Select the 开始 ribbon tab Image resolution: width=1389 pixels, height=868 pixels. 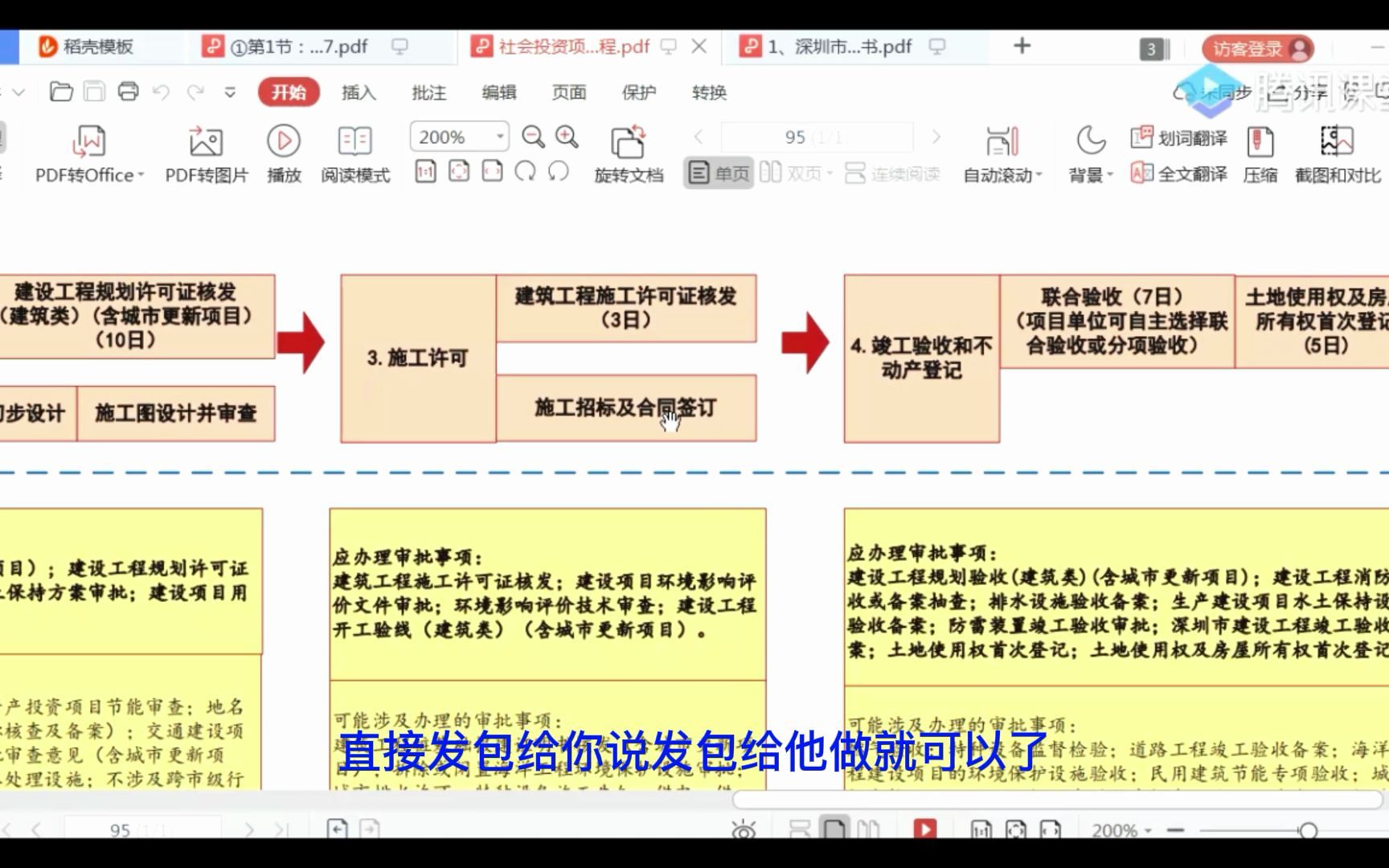(289, 92)
